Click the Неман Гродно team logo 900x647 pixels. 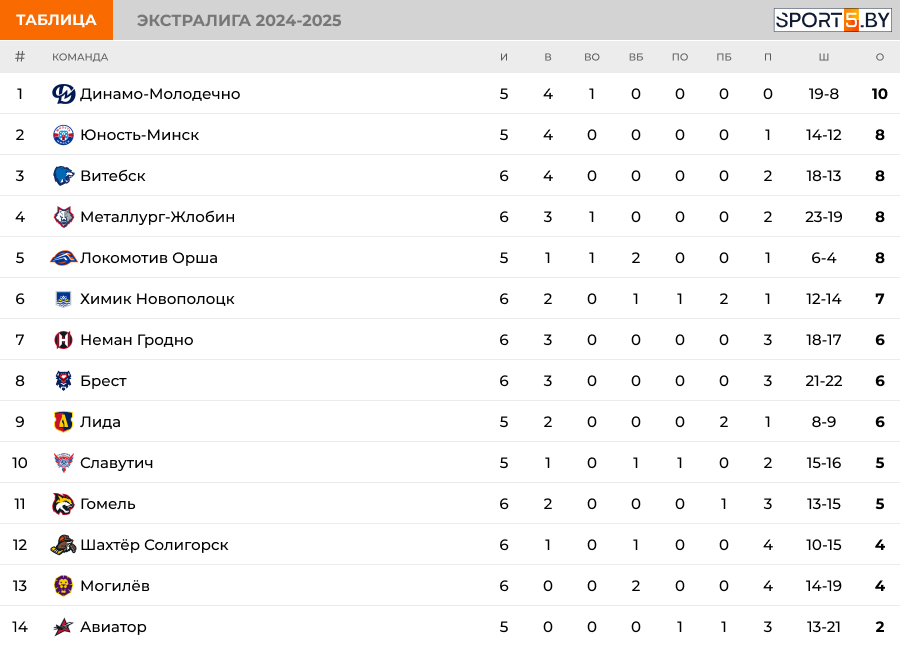64,340
